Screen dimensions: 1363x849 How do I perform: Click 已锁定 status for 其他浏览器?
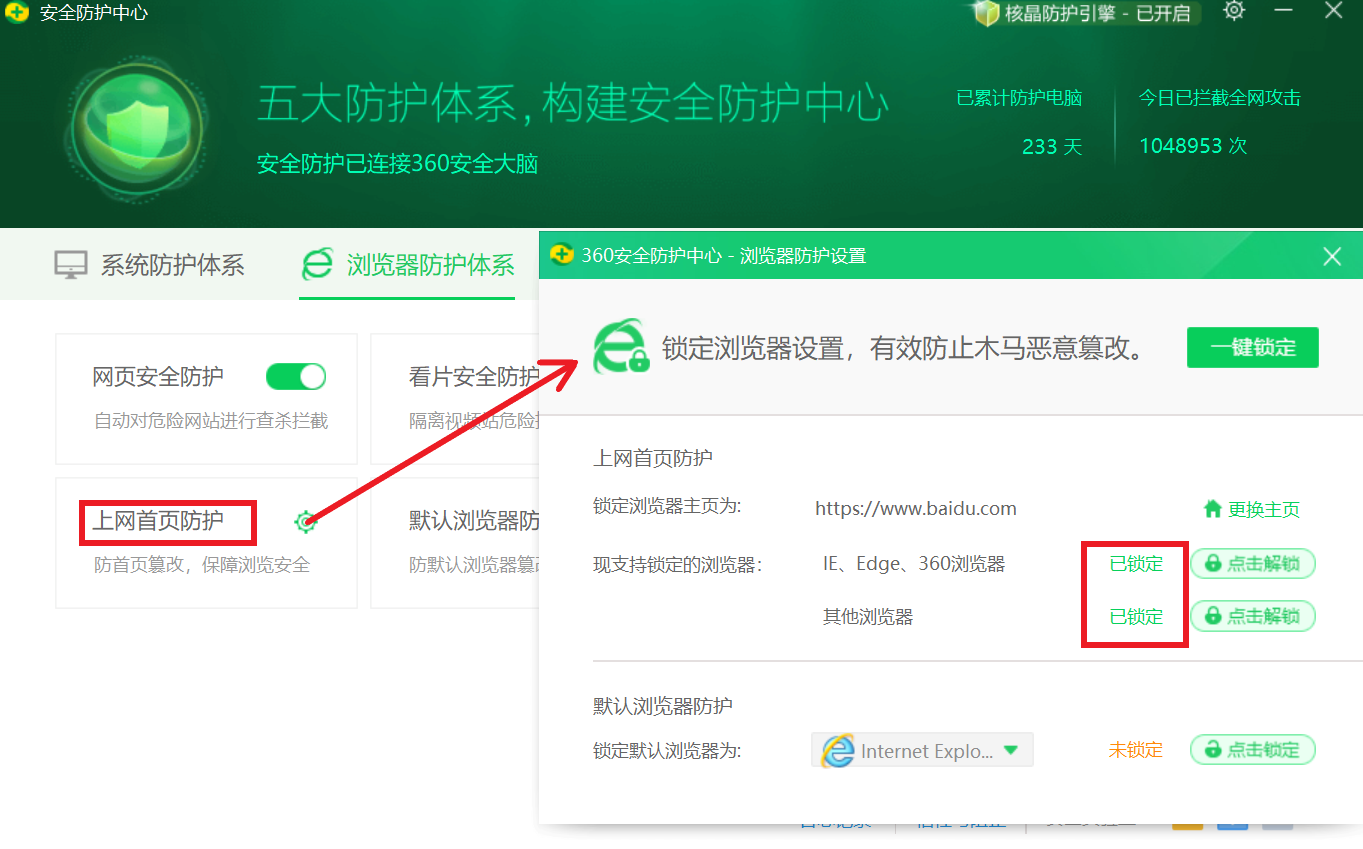point(1137,617)
